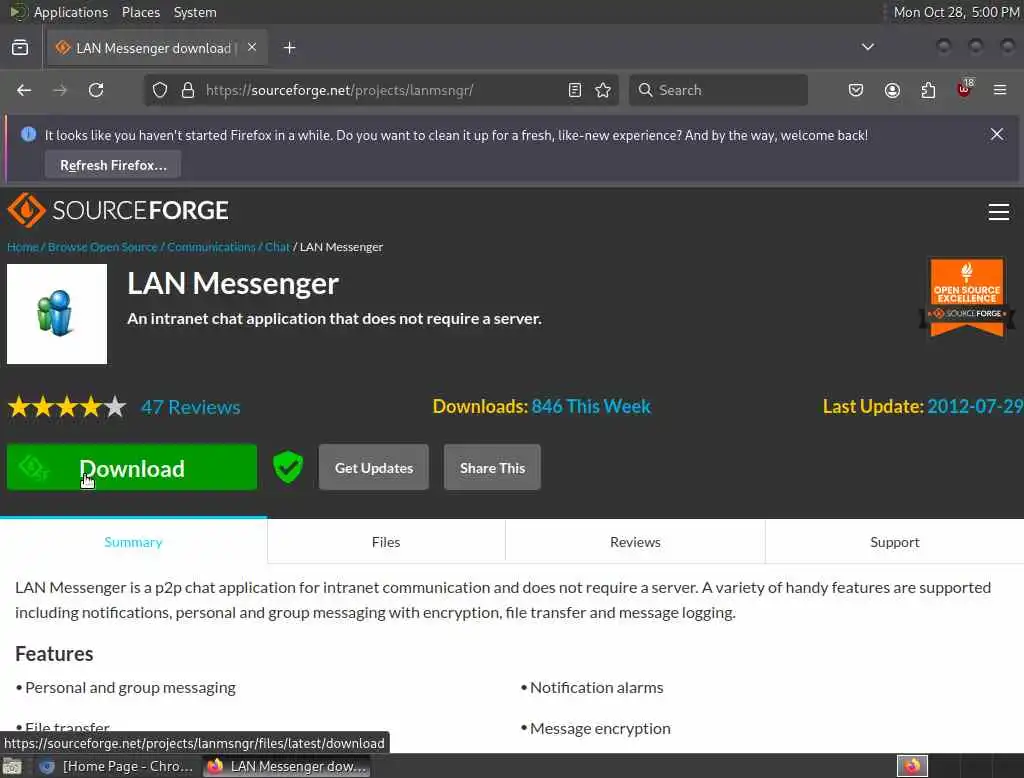Click the show desktop taskbar icon
This screenshot has height=778, width=1024.
[x=13, y=766]
